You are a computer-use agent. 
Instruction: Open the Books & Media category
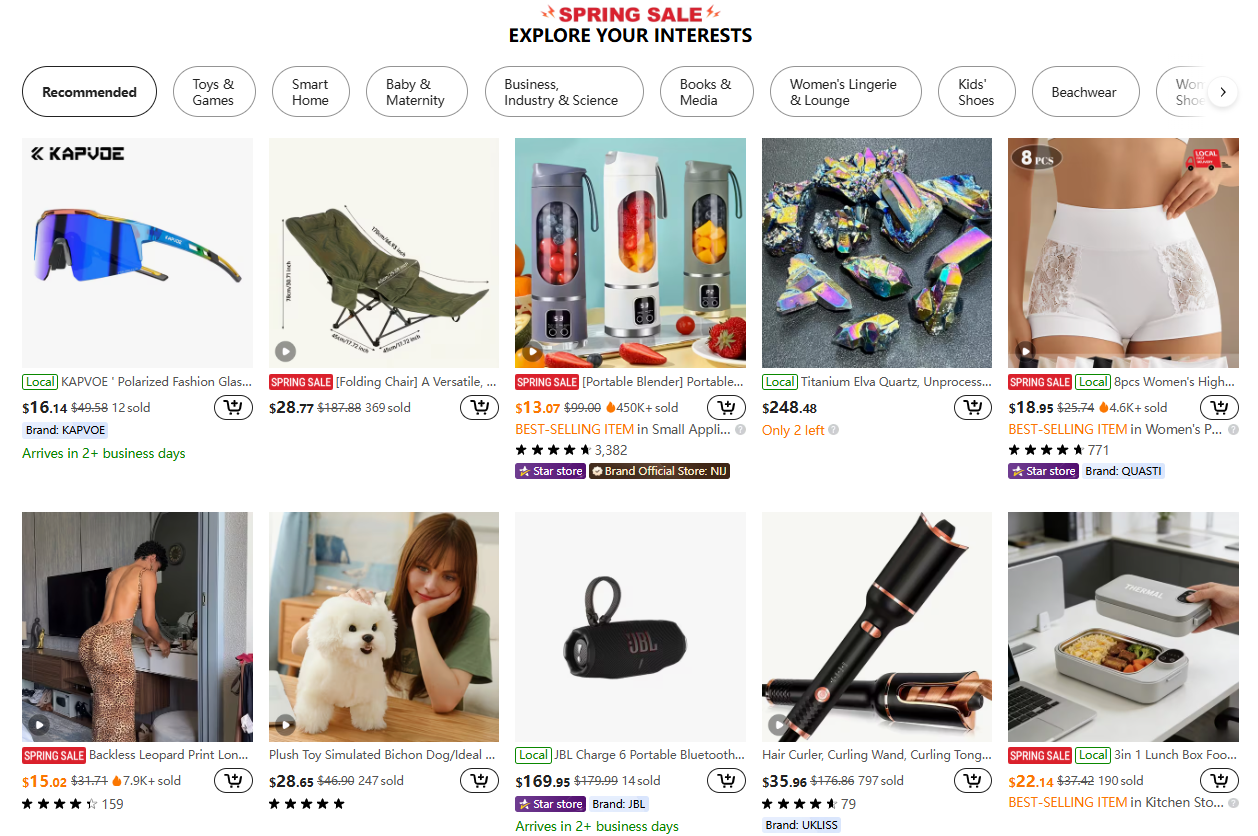point(706,91)
